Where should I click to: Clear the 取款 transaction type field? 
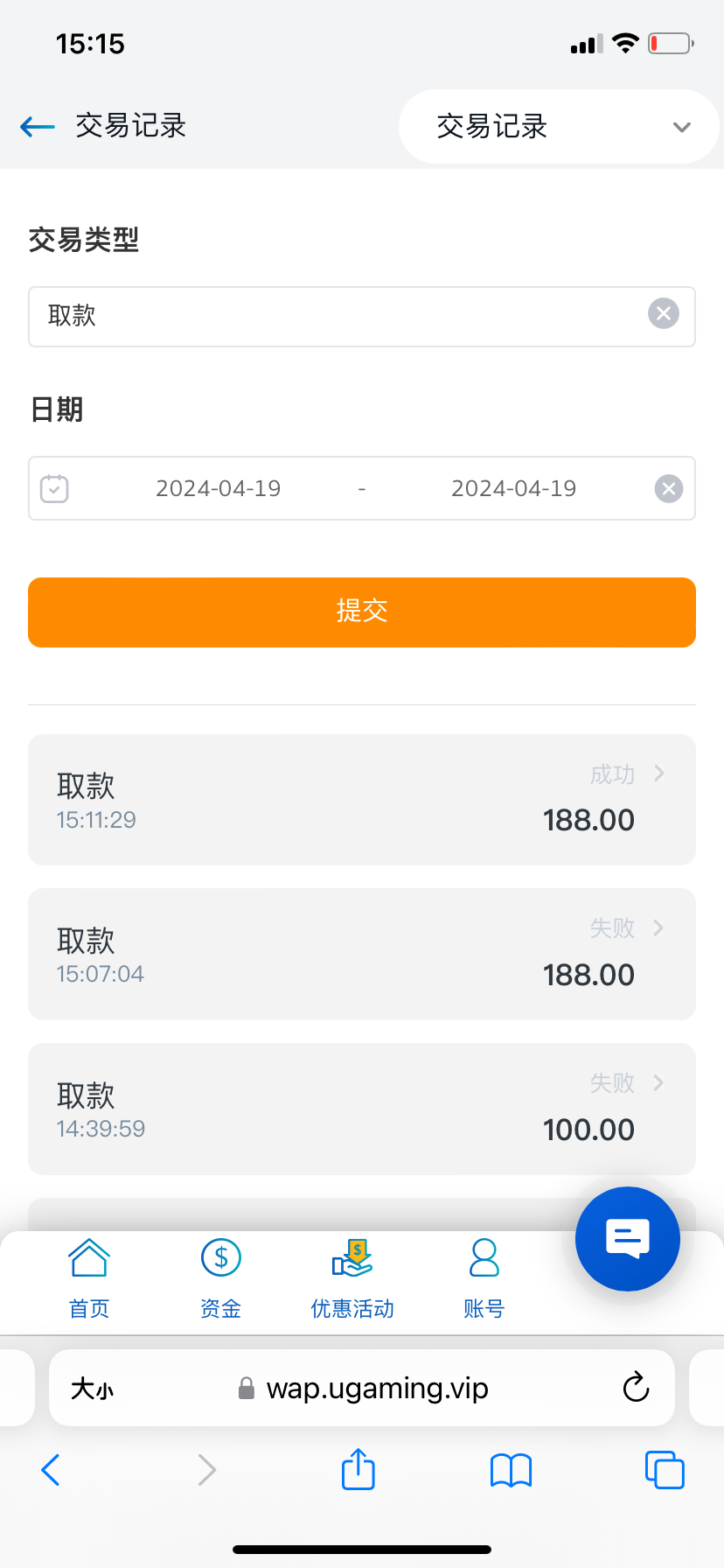663,313
